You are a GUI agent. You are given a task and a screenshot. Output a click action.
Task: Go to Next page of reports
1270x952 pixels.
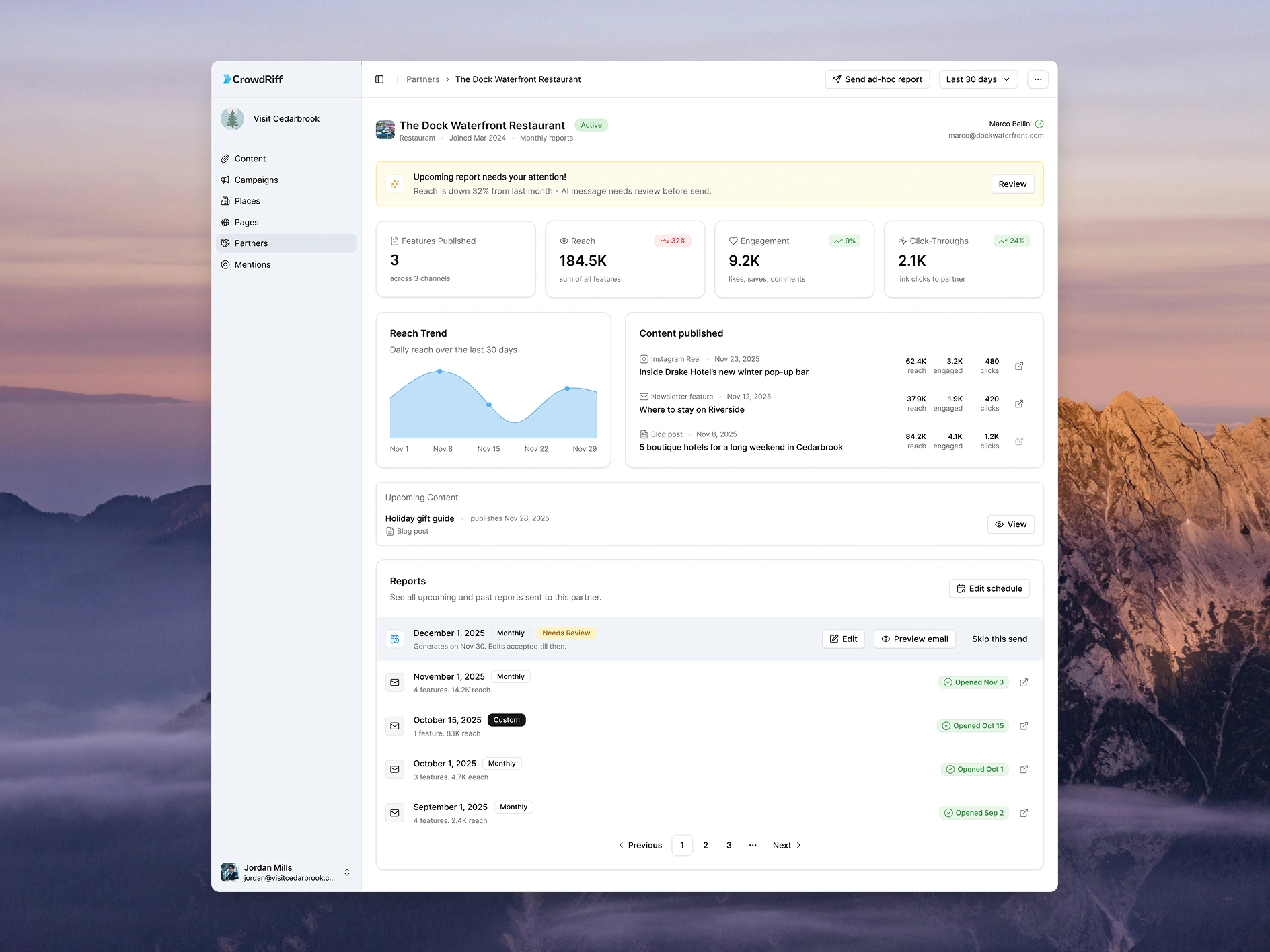(787, 846)
